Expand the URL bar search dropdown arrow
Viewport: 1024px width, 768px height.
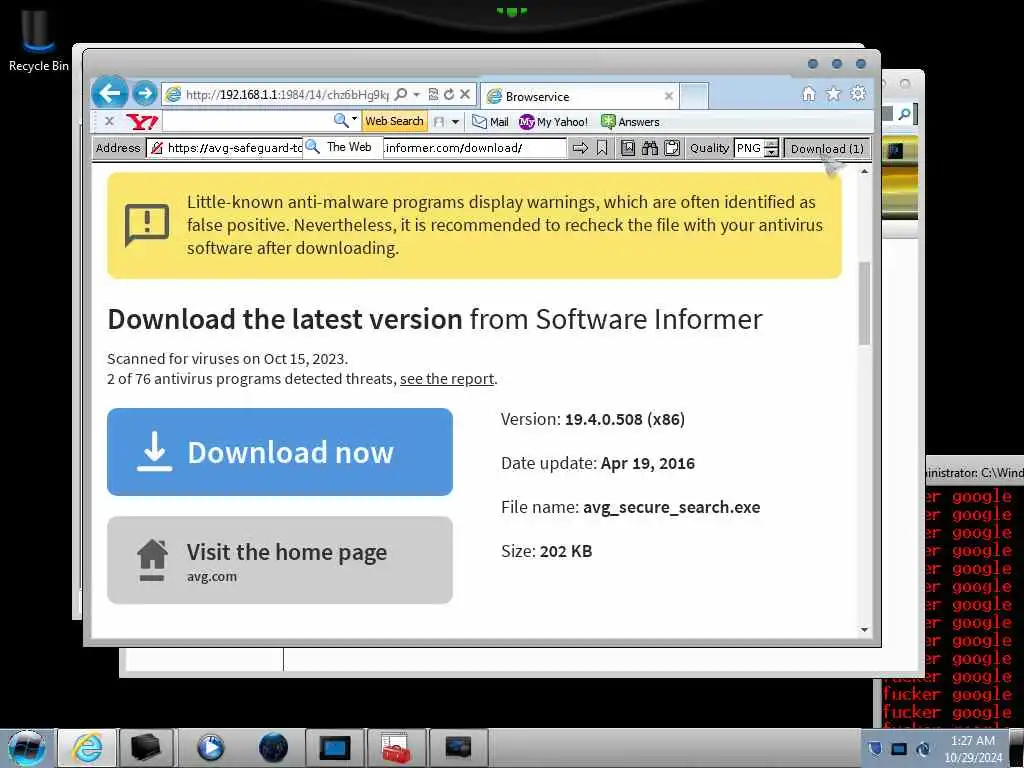(x=416, y=95)
